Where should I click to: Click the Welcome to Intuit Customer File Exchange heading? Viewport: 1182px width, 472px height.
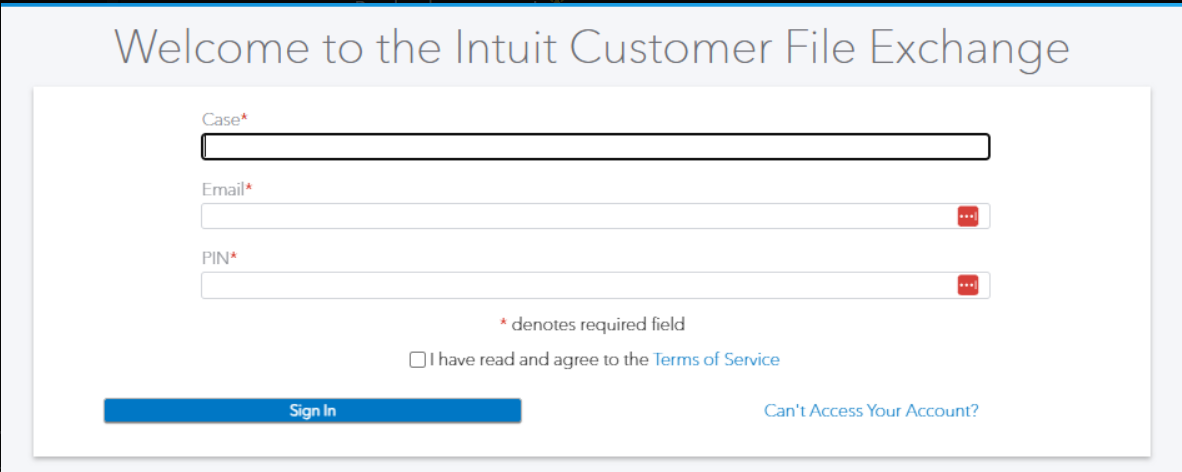[591, 47]
